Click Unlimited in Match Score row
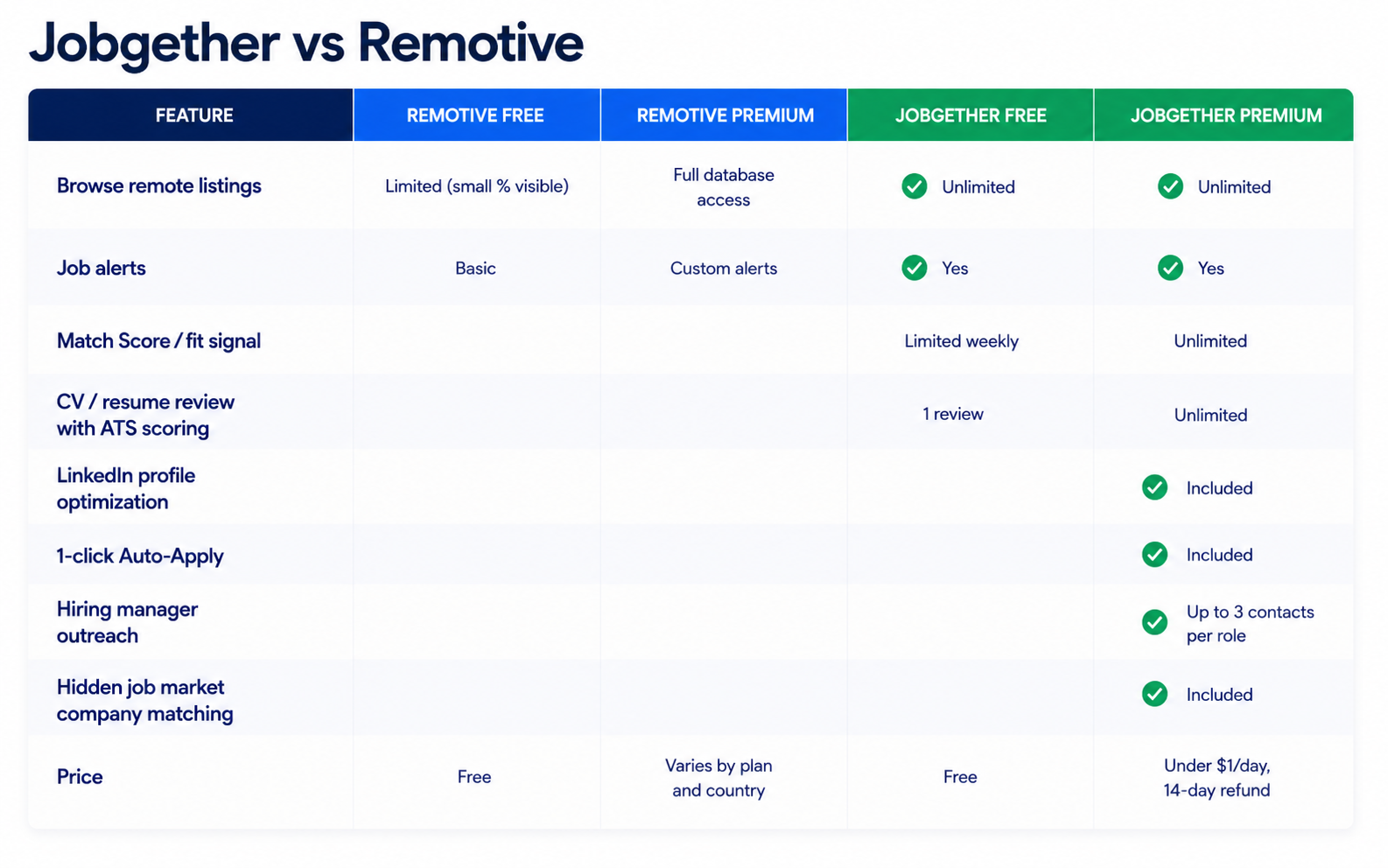The width and height of the screenshot is (1388, 868). pyautogui.click(x=1210, y=340)
